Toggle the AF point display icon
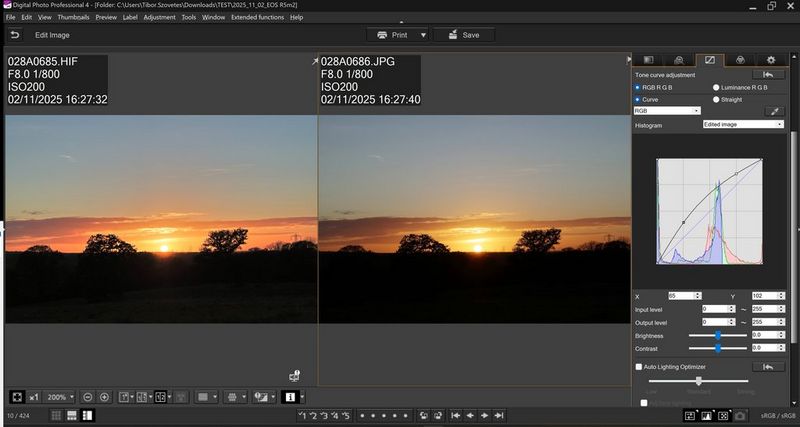Image resolution: width=800 pixels, height=427 pixels. click(723, 416)
